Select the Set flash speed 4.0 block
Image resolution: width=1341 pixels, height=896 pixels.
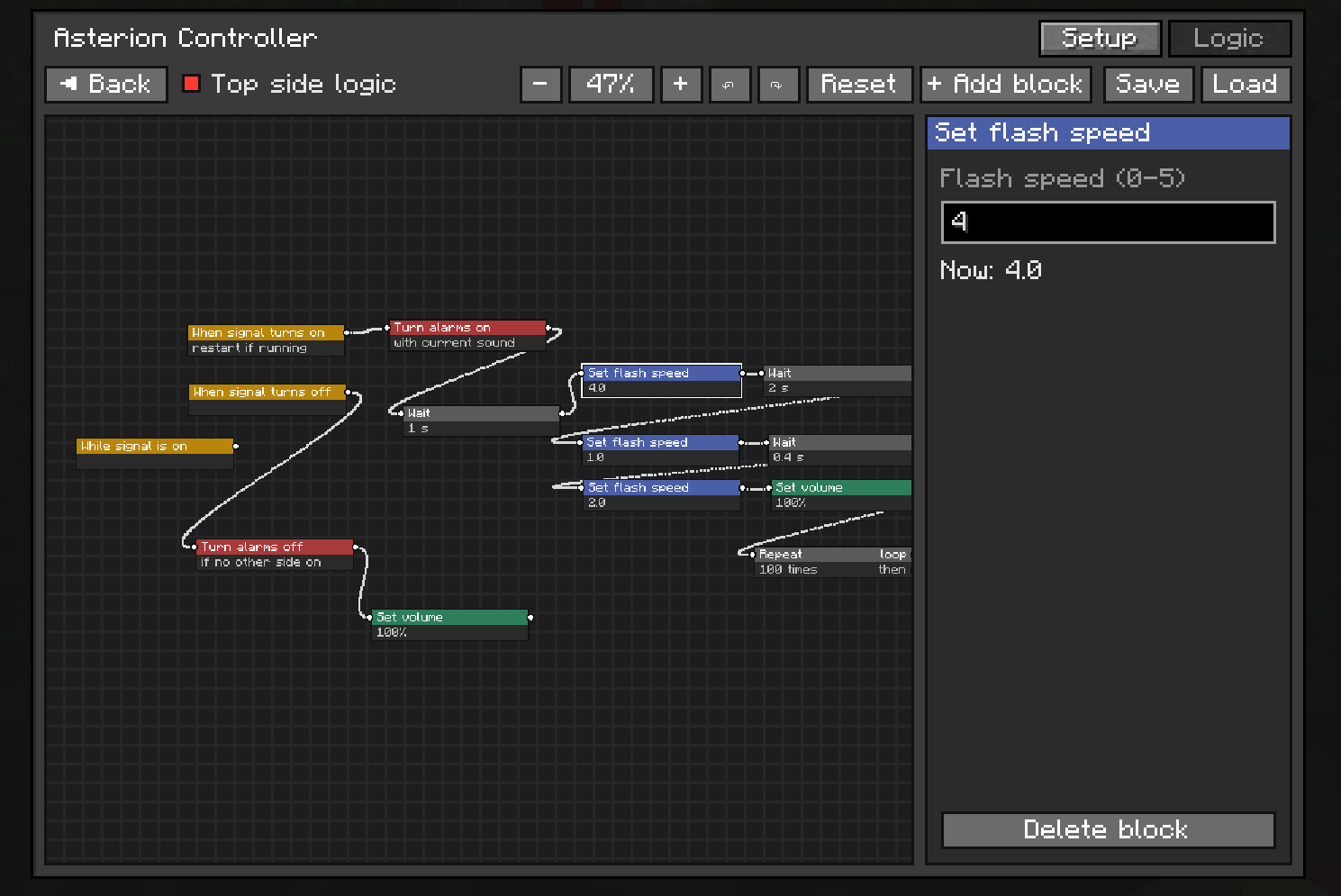click(662, 381)
